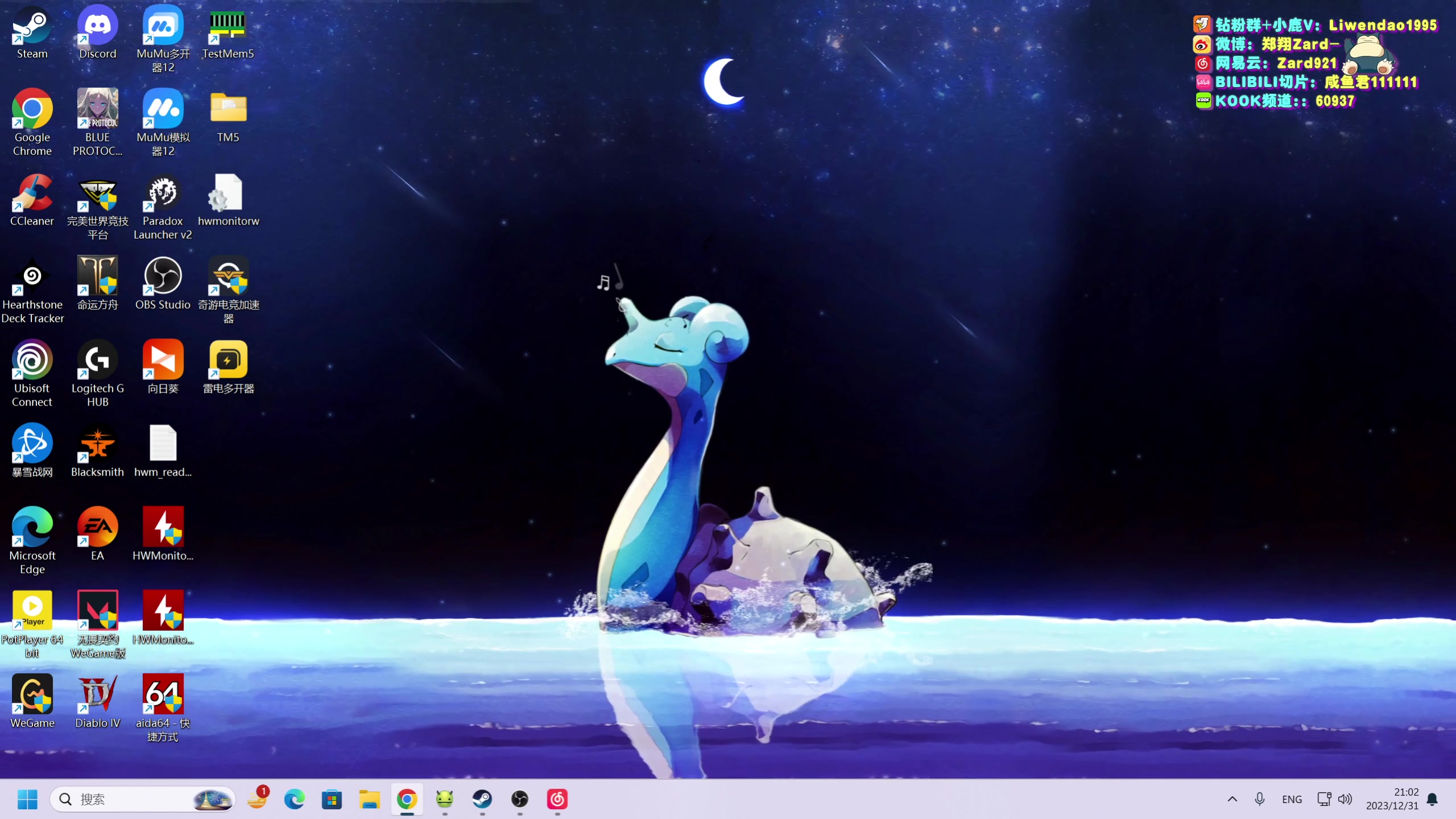Click the Windows Start button
The width and height of the screenshot is (1456, 819).
point(27,799)
